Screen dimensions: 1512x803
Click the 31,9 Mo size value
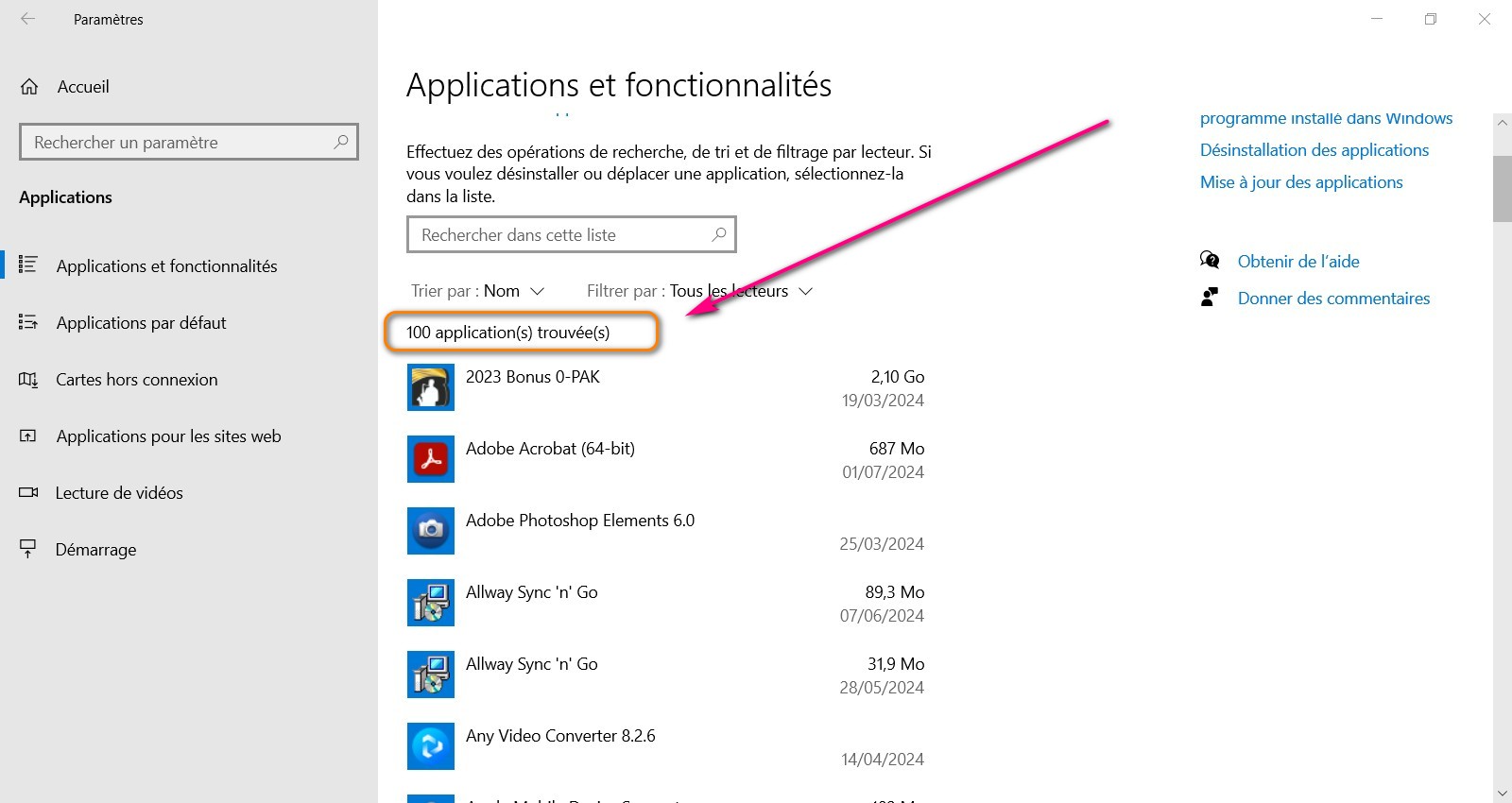pyautogui.click(x=896, y=664)
